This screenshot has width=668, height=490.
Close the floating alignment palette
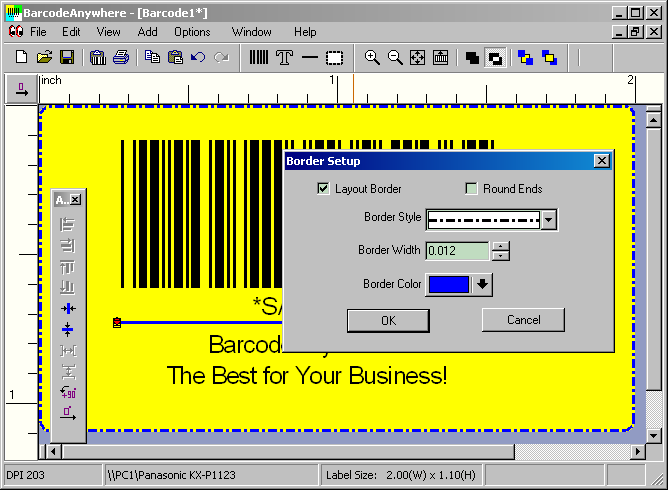click(x=75, y=199)
